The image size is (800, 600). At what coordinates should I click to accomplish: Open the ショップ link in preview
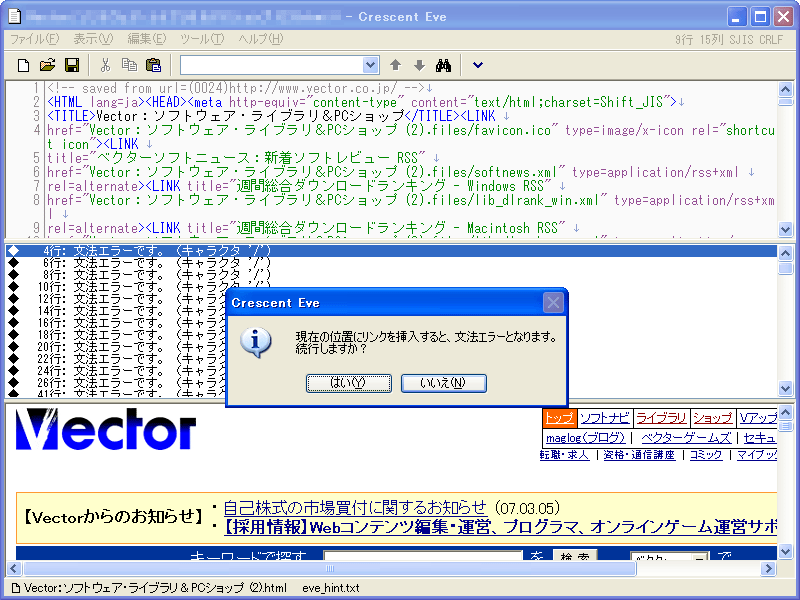(x=713, y=418)
